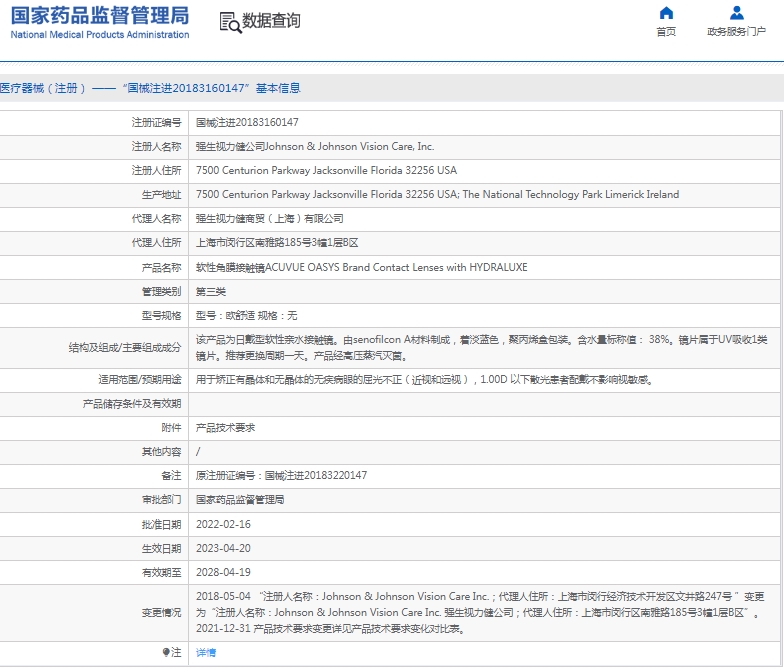784x670 pixels.
Task: Open the 政务服务门户 text link
Action: 736,32
